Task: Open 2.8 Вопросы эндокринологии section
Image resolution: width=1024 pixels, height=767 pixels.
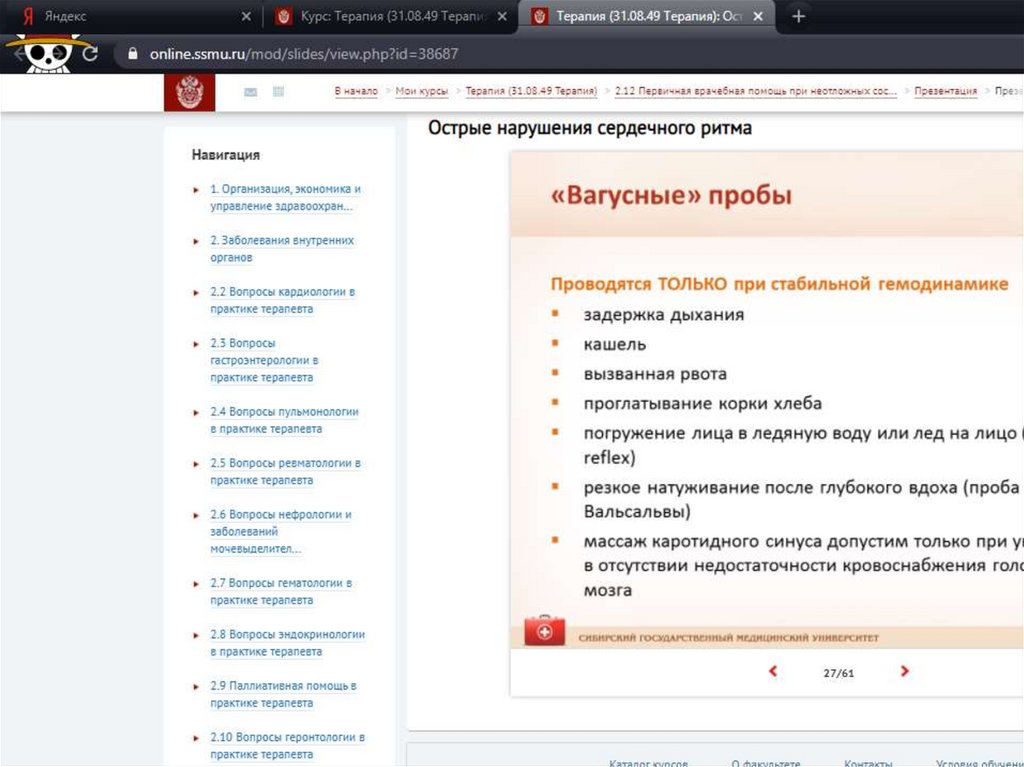Action: 287,643
